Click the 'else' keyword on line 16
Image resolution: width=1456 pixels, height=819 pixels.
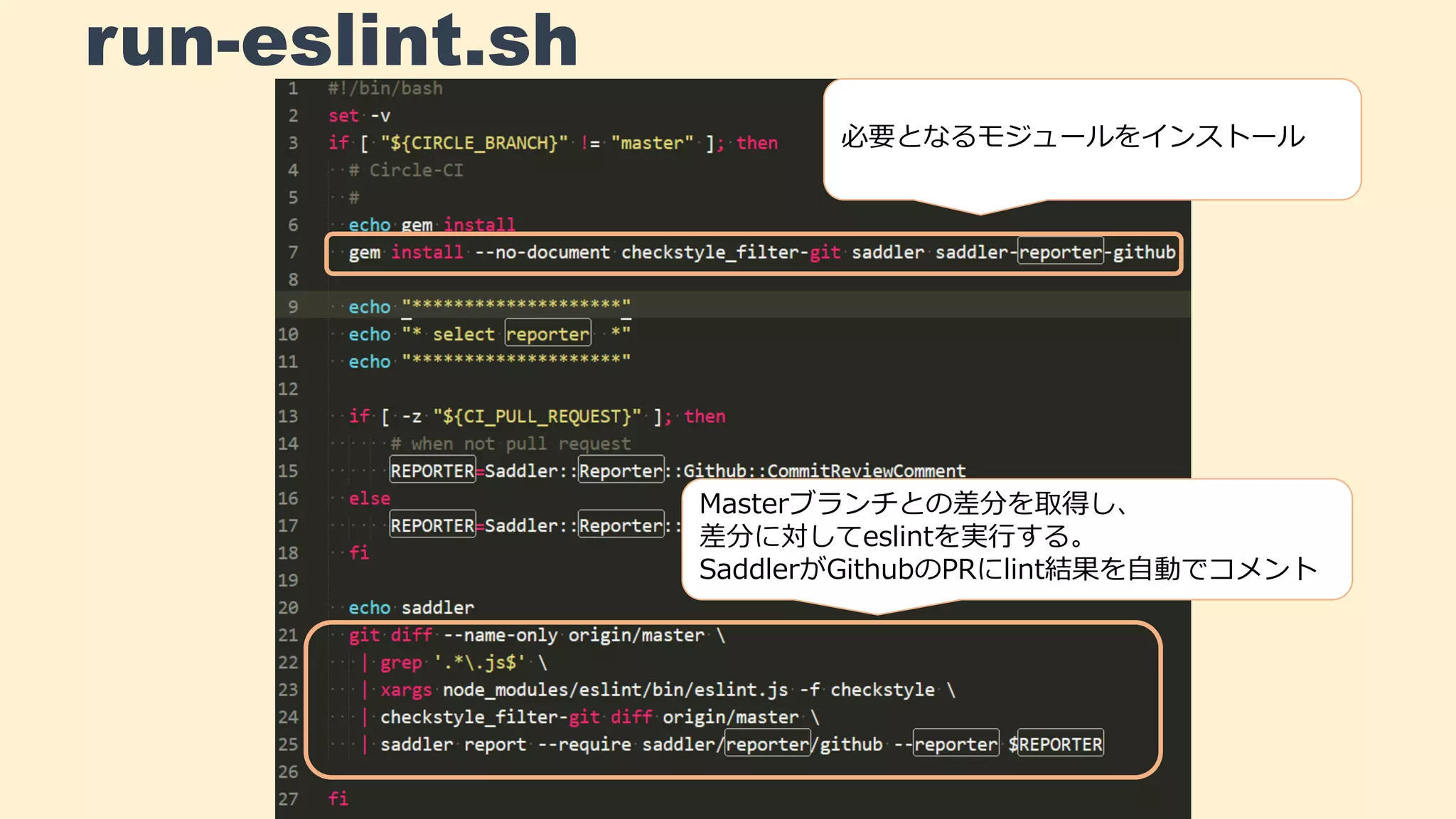point(369,498)
